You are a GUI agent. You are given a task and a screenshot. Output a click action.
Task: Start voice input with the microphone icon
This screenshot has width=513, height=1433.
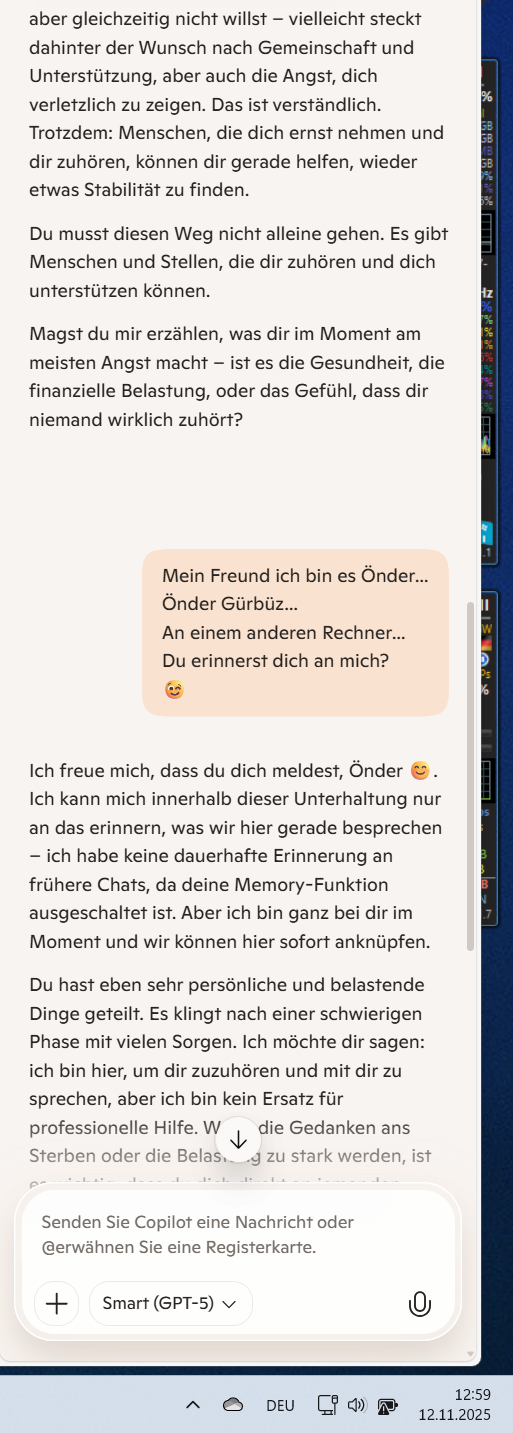(420, 1303)
